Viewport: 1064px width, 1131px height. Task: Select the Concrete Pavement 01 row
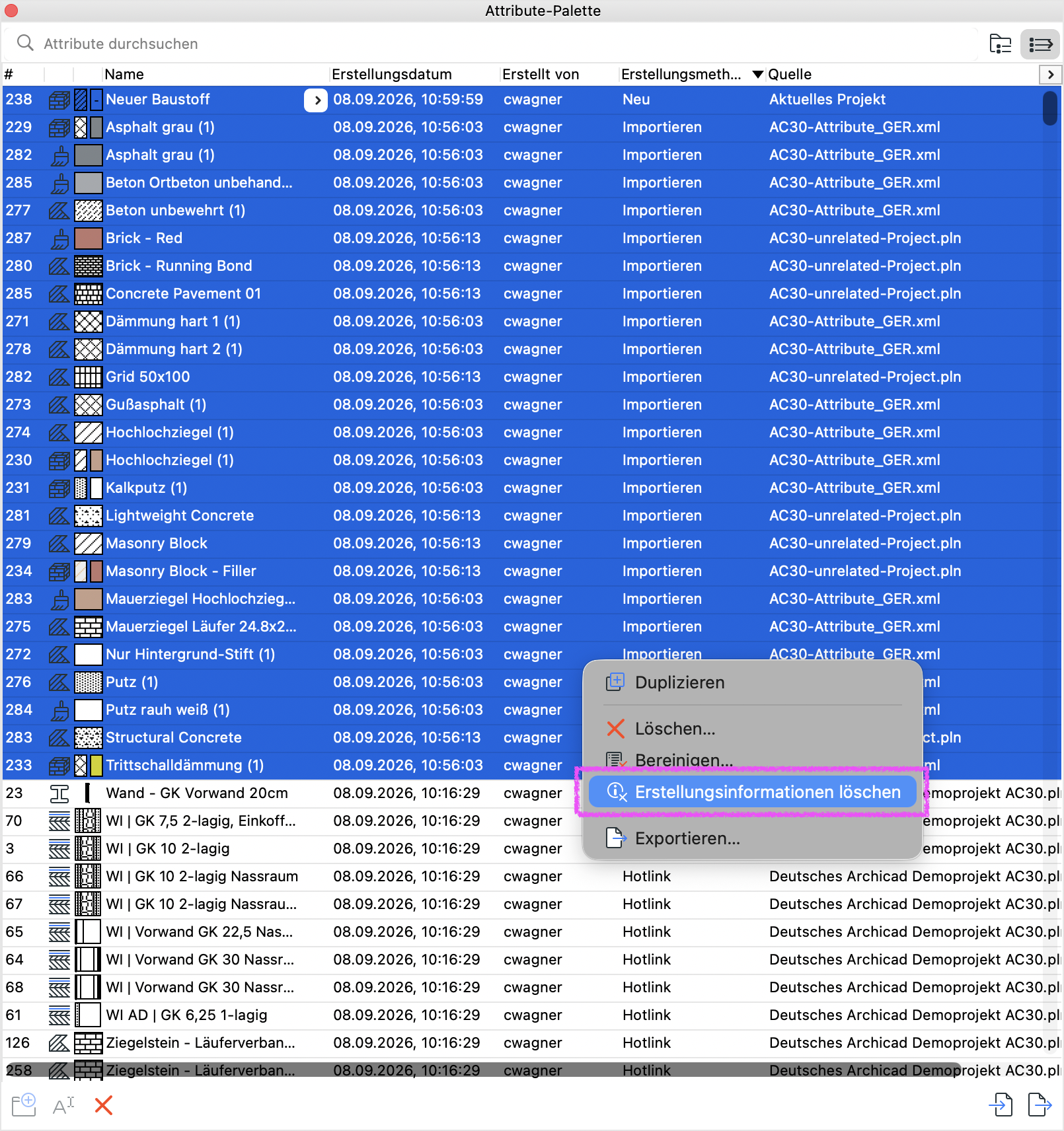[x=532, y=294]
